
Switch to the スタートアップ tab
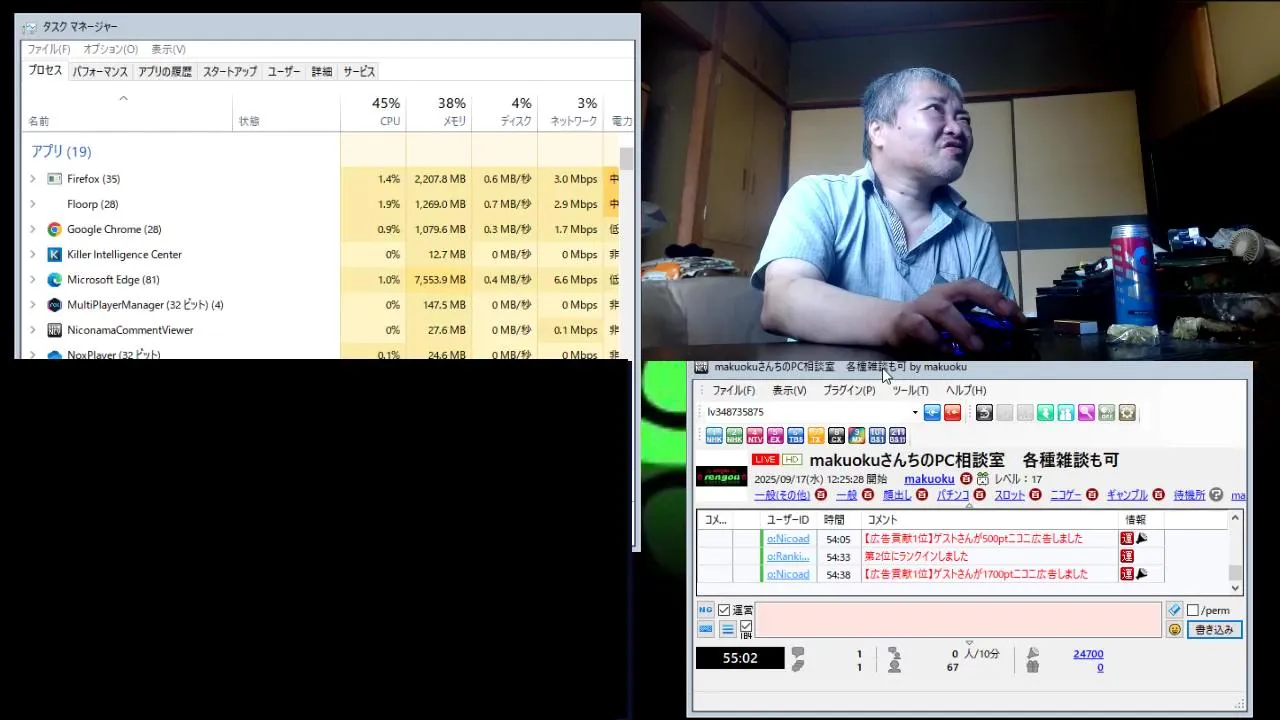tap(230, 71)
